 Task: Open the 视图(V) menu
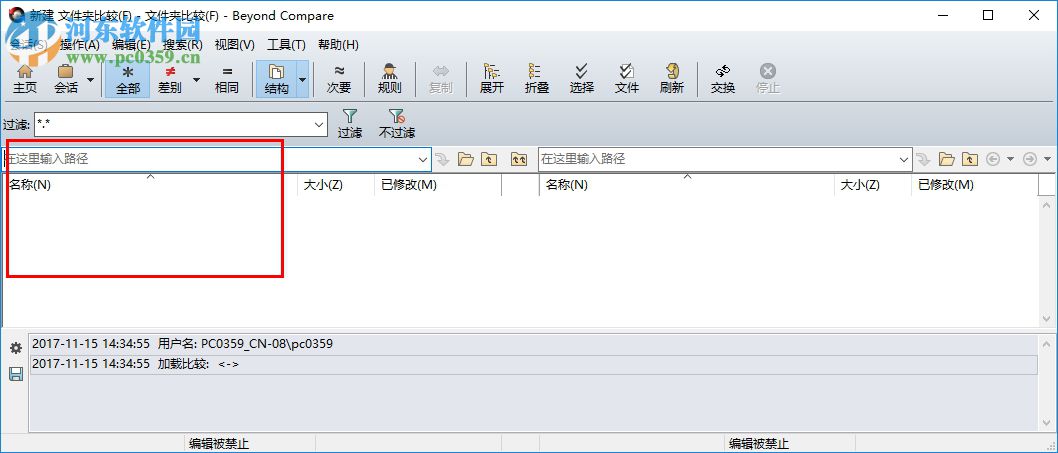pyautogui.click(x=234, y=45)
